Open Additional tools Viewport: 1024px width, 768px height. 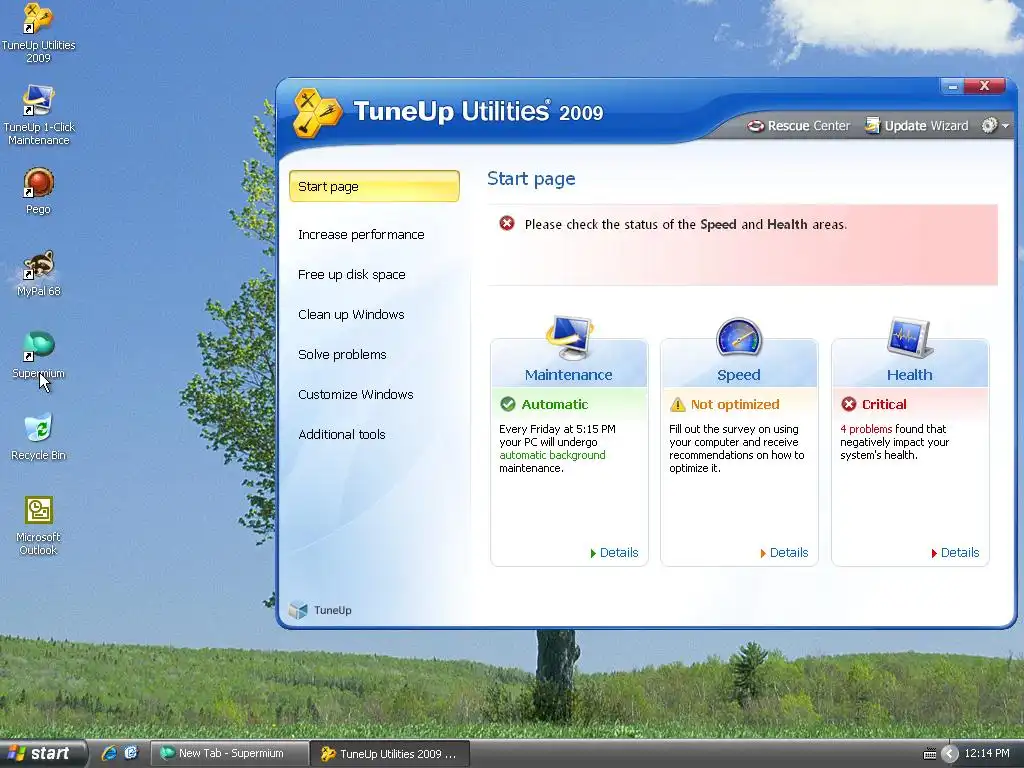pos(342,434)
